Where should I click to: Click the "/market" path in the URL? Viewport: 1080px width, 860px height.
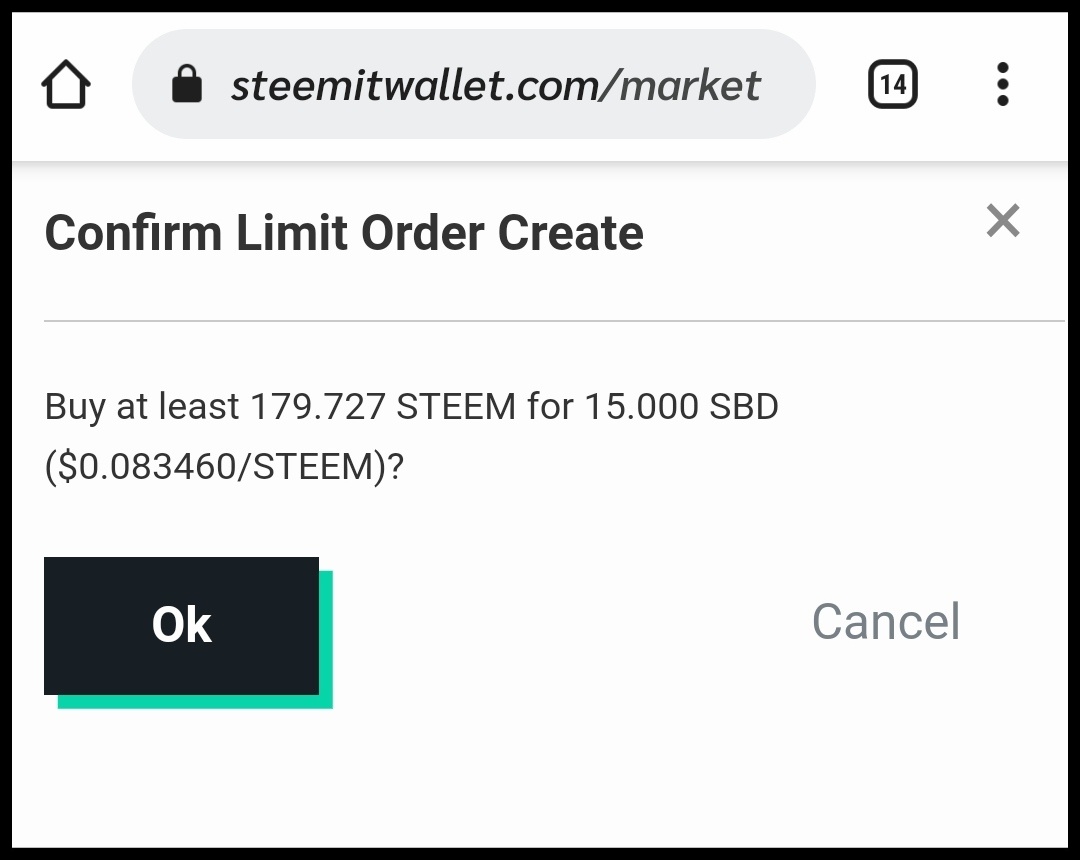[681, 86]
